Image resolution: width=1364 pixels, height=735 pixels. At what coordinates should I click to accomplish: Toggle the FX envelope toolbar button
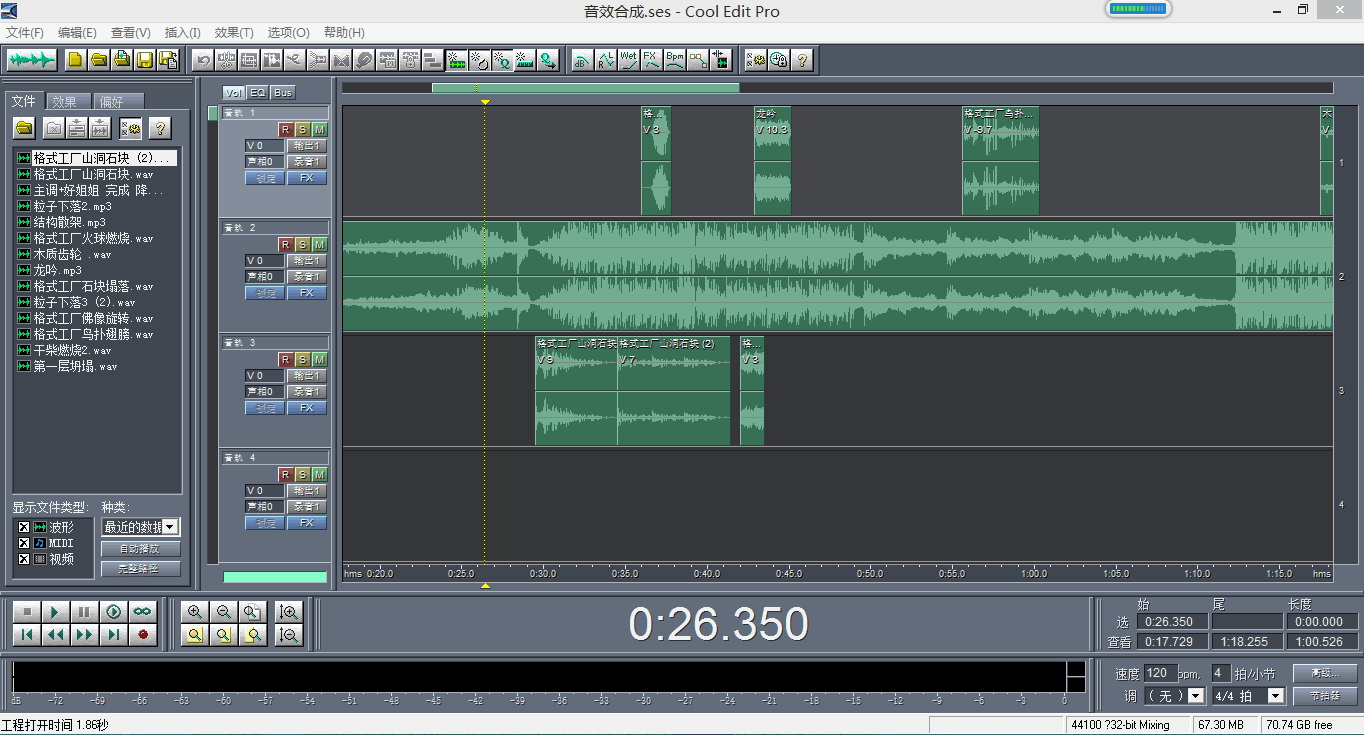[x=651, y=60]
